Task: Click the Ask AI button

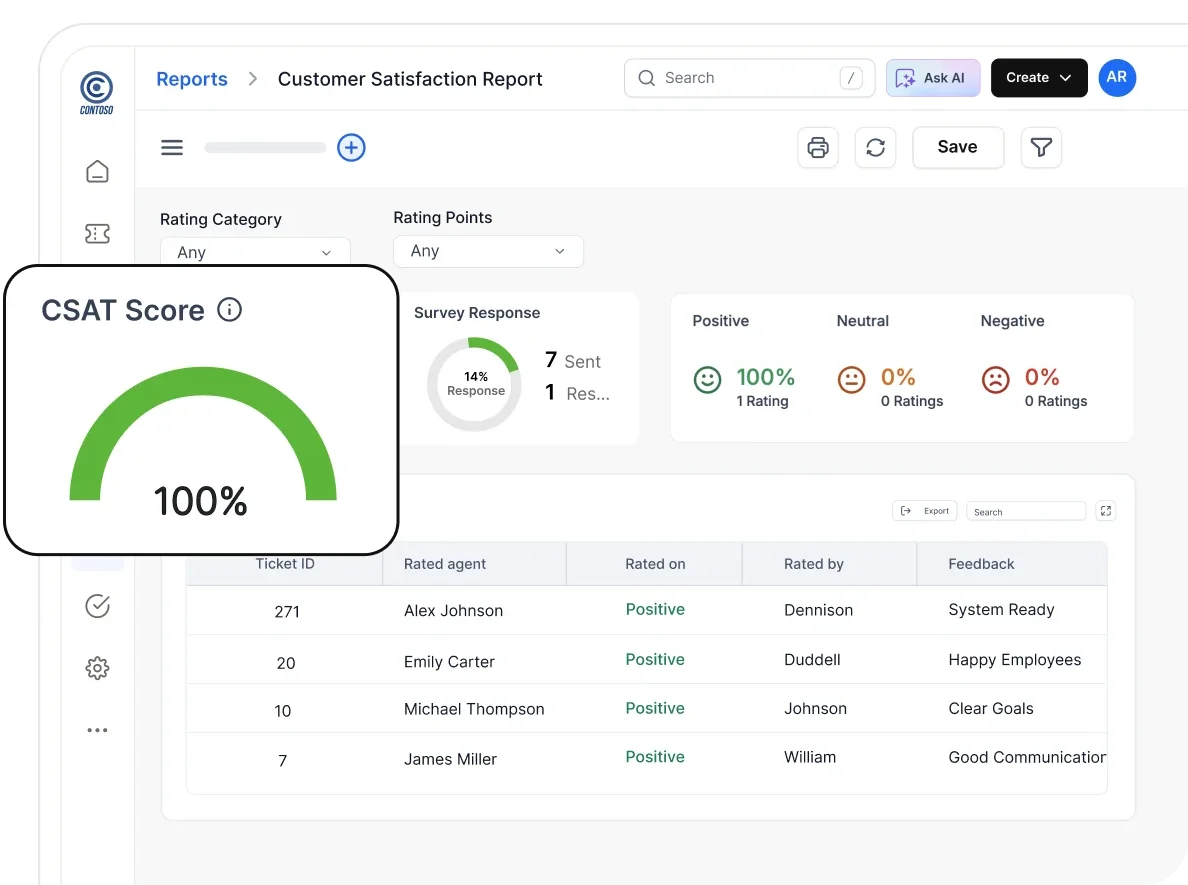Action: click(x=933, y=77)
